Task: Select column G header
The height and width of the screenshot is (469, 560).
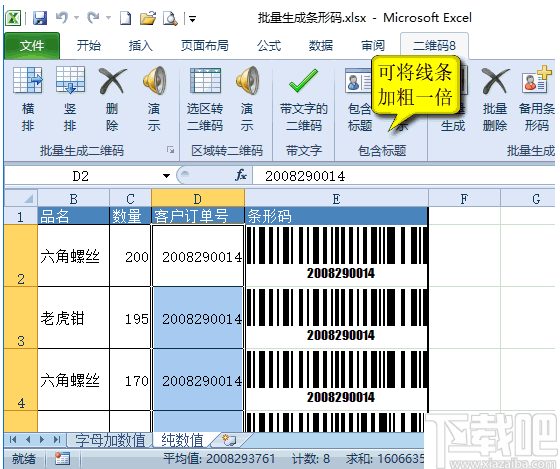Action: coord(529,198)
